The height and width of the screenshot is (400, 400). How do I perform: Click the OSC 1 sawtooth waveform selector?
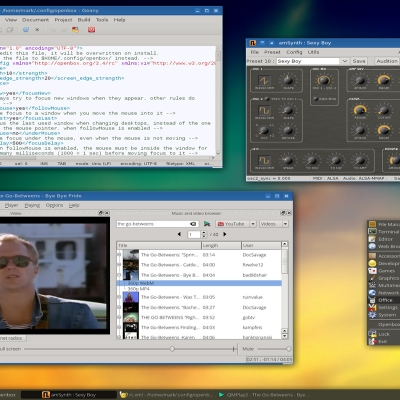coord(264,80)
